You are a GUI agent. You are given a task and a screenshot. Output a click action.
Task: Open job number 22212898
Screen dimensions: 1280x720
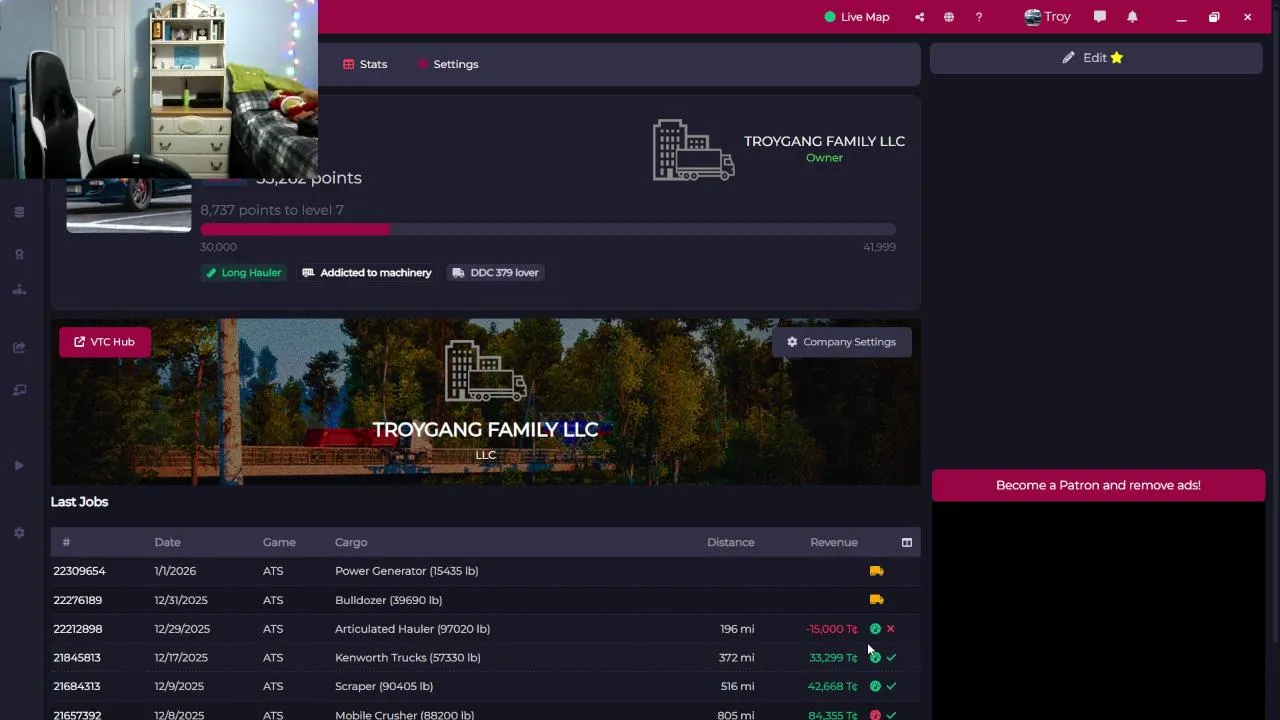pyautogui.click(x=77, y=629)
